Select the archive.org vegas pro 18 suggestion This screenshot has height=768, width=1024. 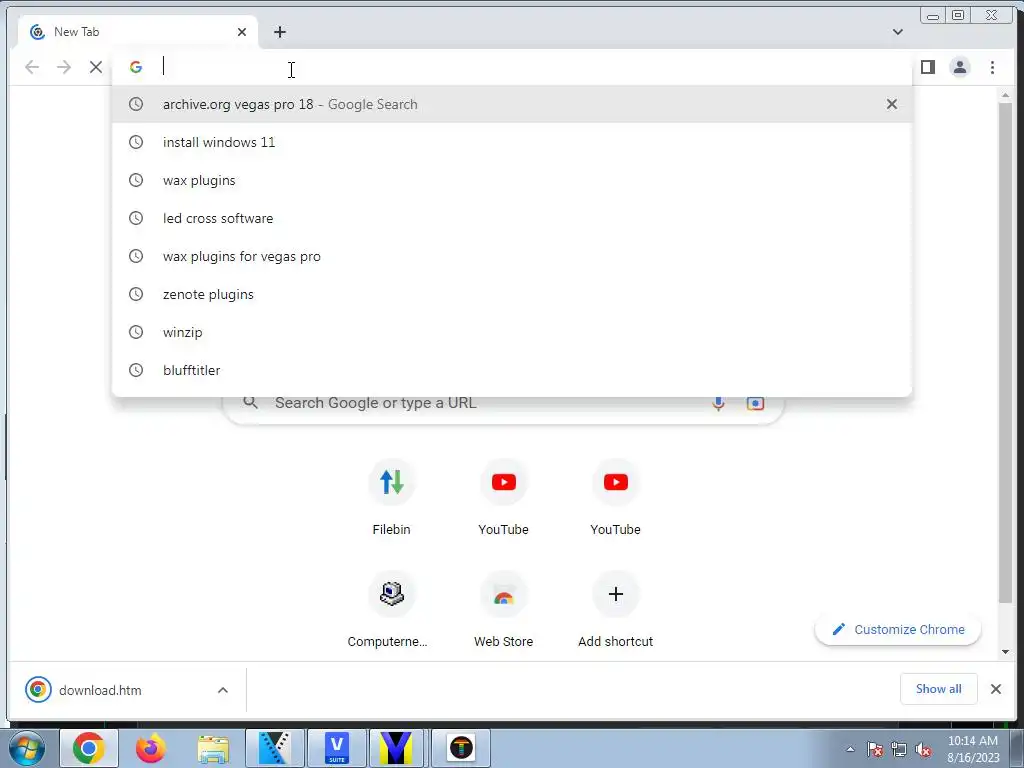click(511, 104)
